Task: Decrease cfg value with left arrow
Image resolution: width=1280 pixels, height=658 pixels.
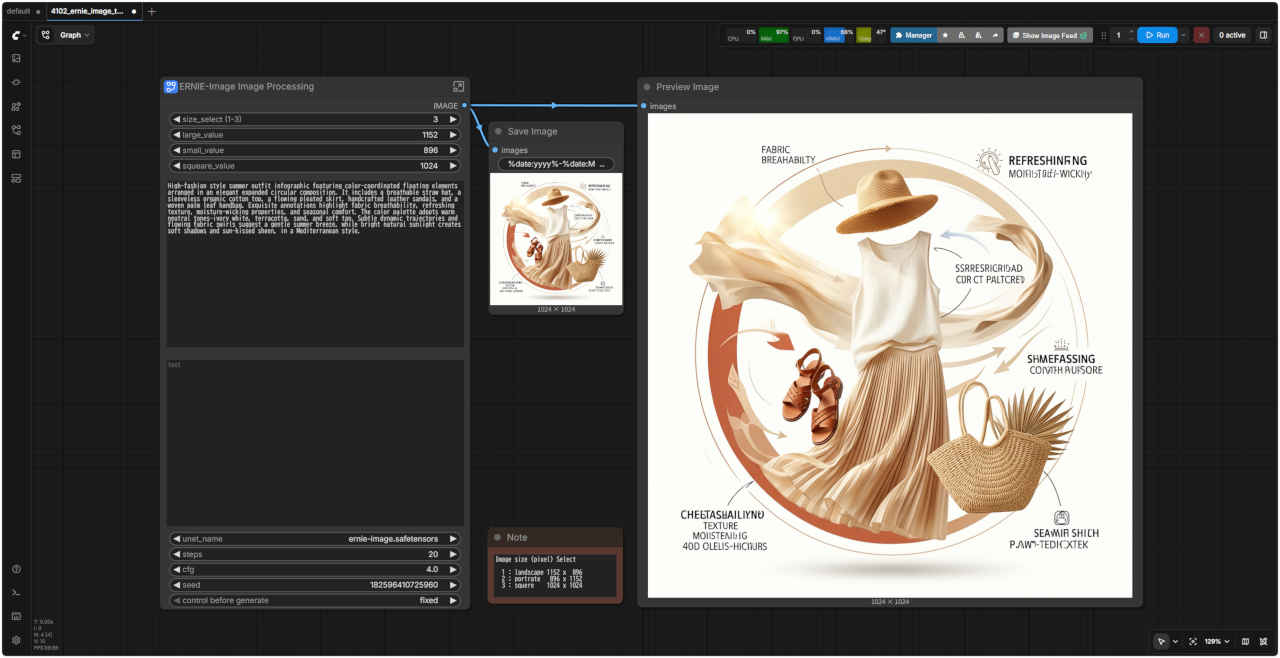Action: click(x=177, y=569)
